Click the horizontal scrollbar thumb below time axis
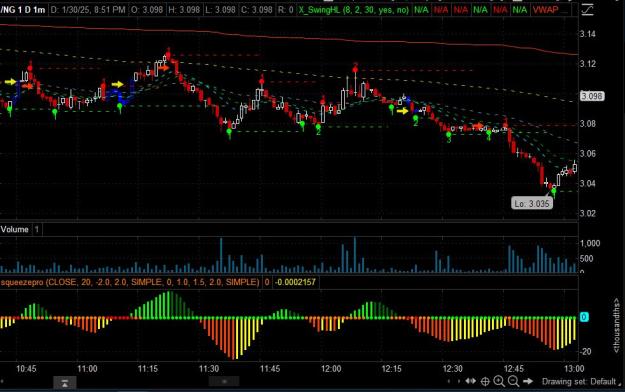Screen dimensions: 625x392 [224, 382]
